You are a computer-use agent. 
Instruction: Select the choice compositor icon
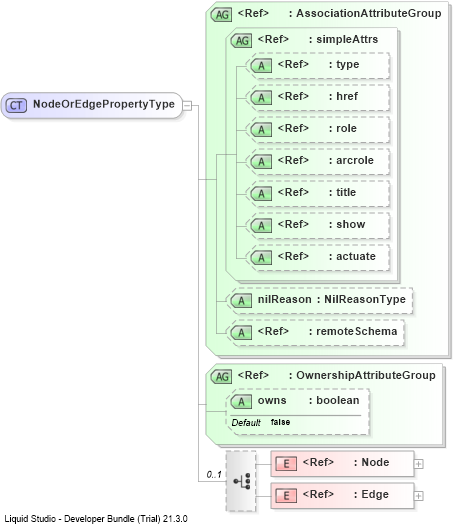(x=241, y=481)
